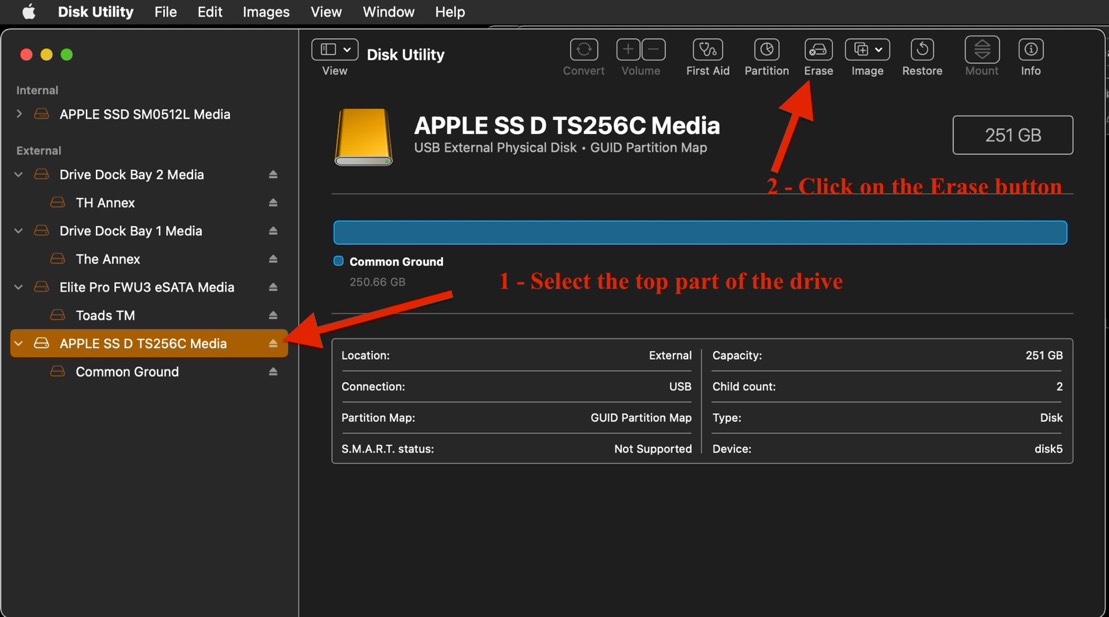Eject Drive Dock Bay 1 Media

click(x=273, y=231)
